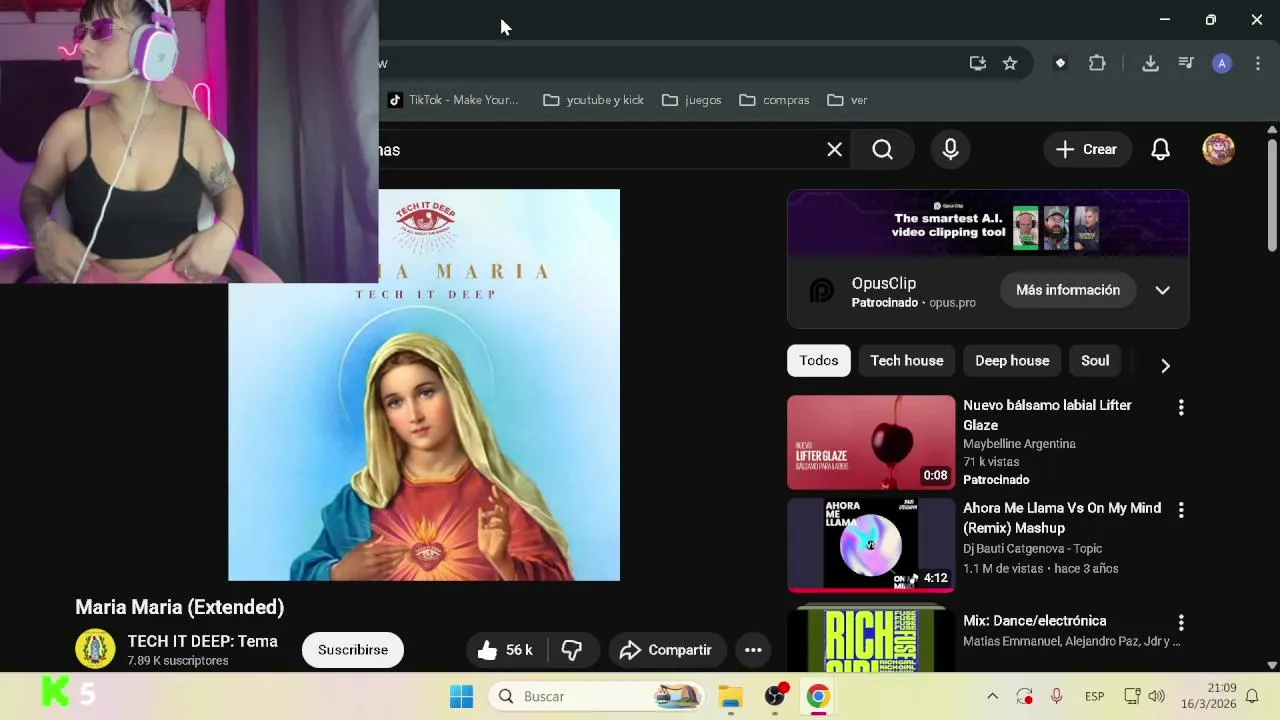Click the OpusClip logo icon
1280x720 pixels.
(821, 291)
